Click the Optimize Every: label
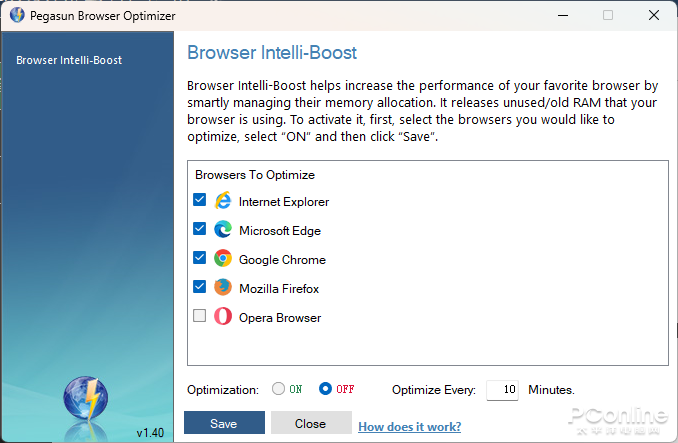The height and width of the screenshot is (443, 678). [434, 390]
